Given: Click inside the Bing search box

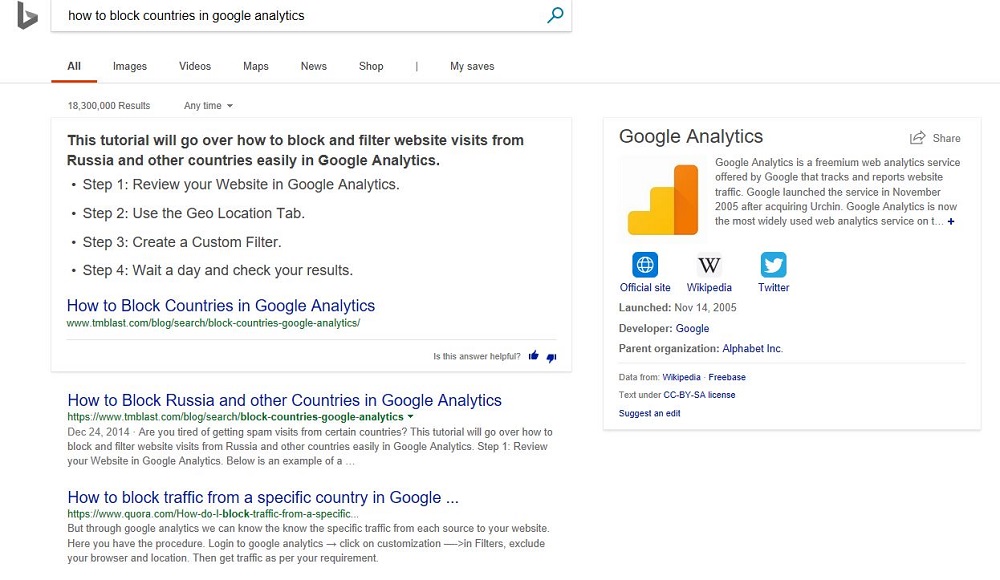Looking at the screenshot, I should pos(298,15).
